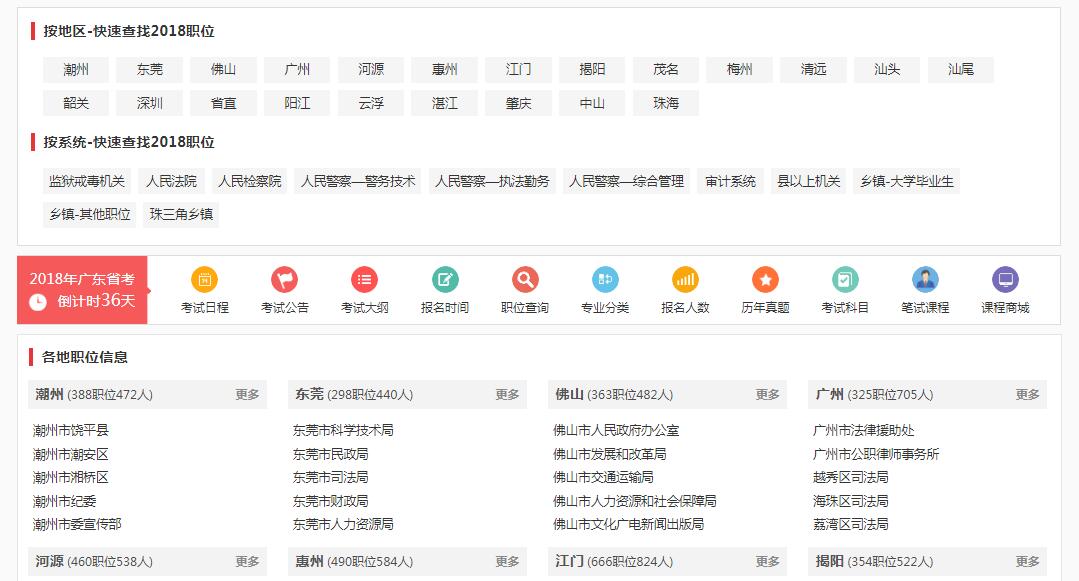
Task: Click the 笔试课程 teacher icon
Action: click(x=926, y=279)
